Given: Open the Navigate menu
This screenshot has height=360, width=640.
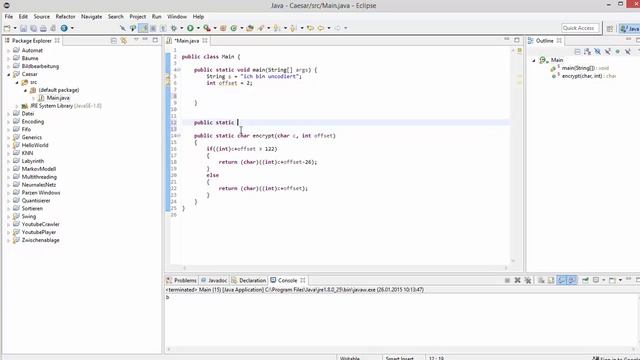Looking at the screenshot, I should click(91, 17).
